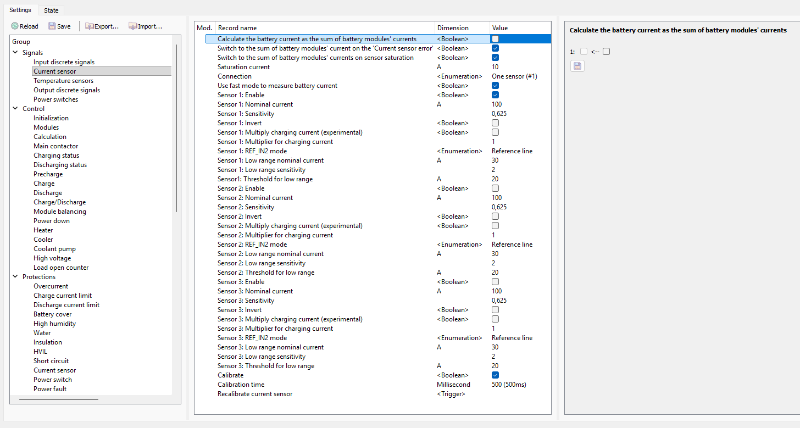Screen dimensions: 800x428
Task: Click the tree panel horizontal scrollbar
Action: point(59,399)
